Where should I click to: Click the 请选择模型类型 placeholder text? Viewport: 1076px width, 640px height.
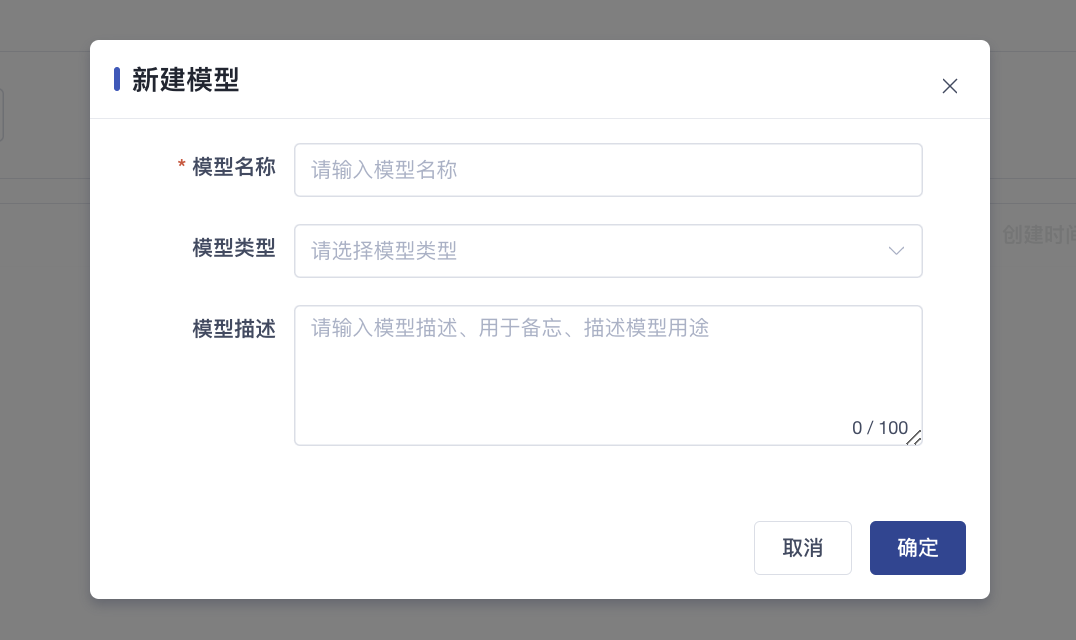(384, 251)
